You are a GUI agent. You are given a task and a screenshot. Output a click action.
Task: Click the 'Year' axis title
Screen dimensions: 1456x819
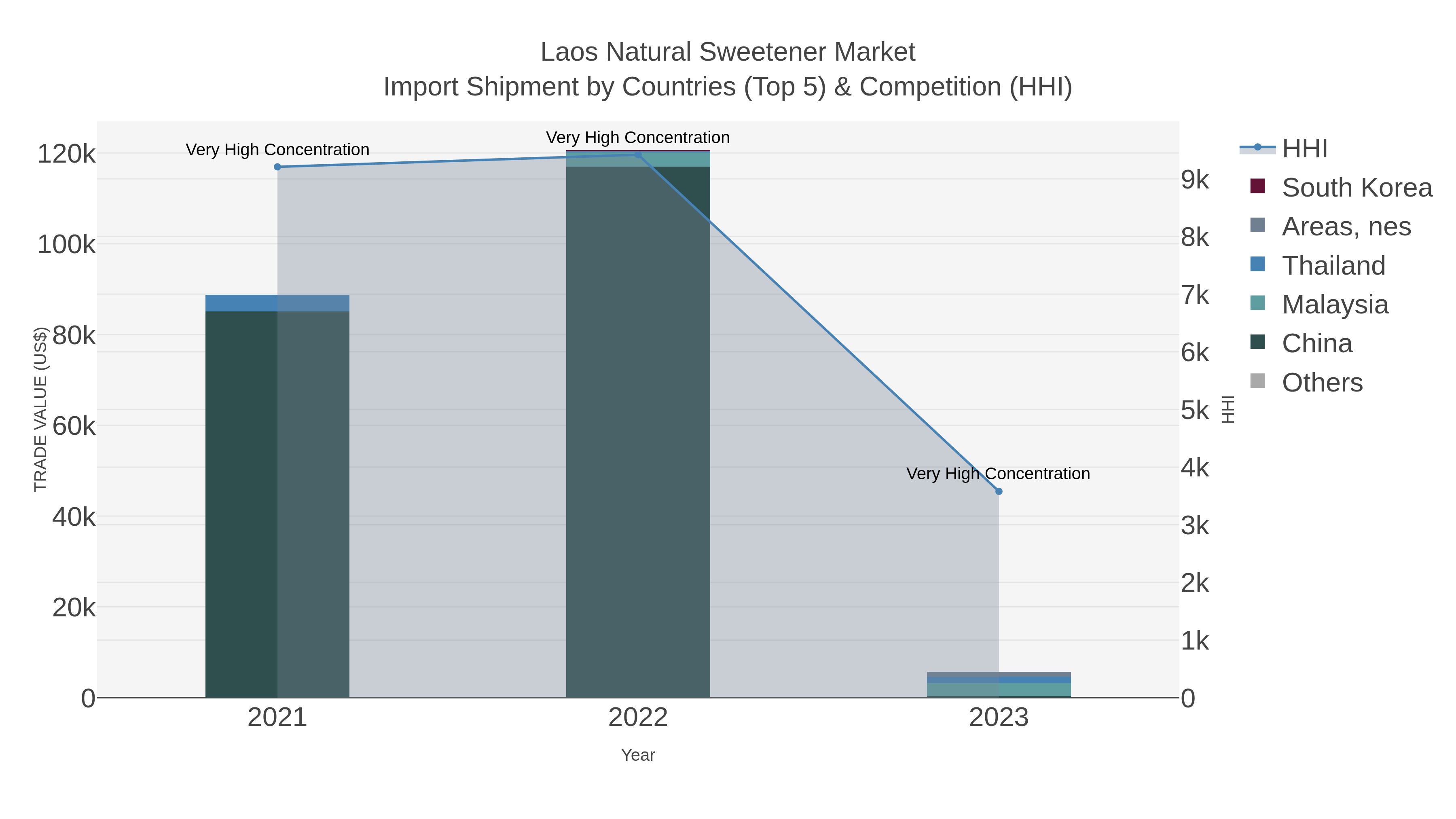point(638,755)
